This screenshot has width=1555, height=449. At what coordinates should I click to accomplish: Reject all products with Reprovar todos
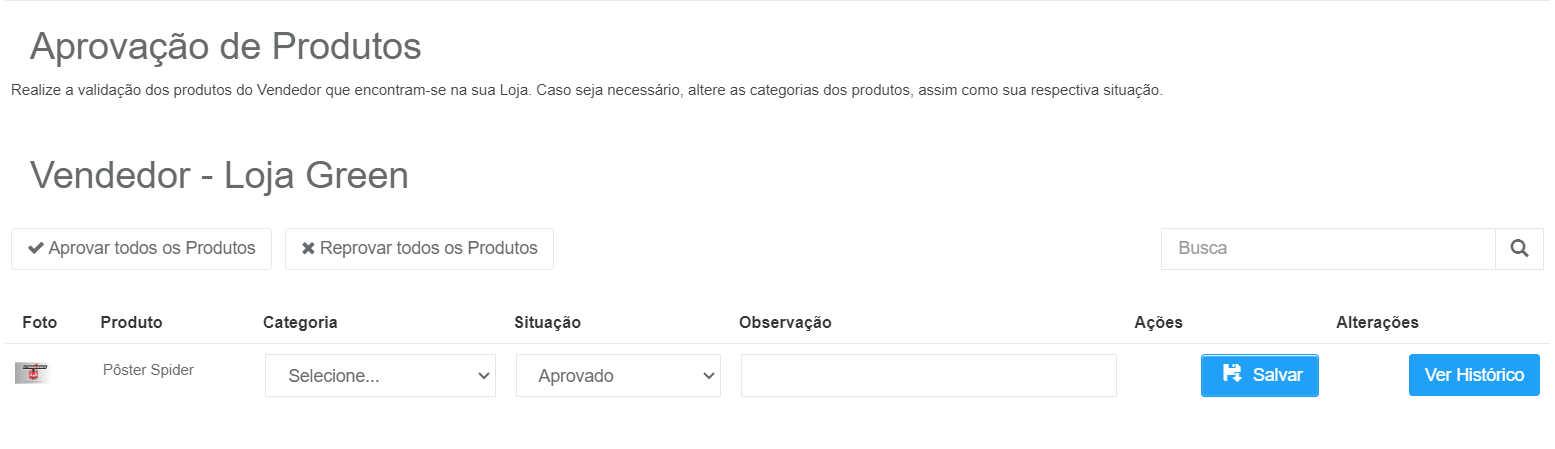coord(419,249)
